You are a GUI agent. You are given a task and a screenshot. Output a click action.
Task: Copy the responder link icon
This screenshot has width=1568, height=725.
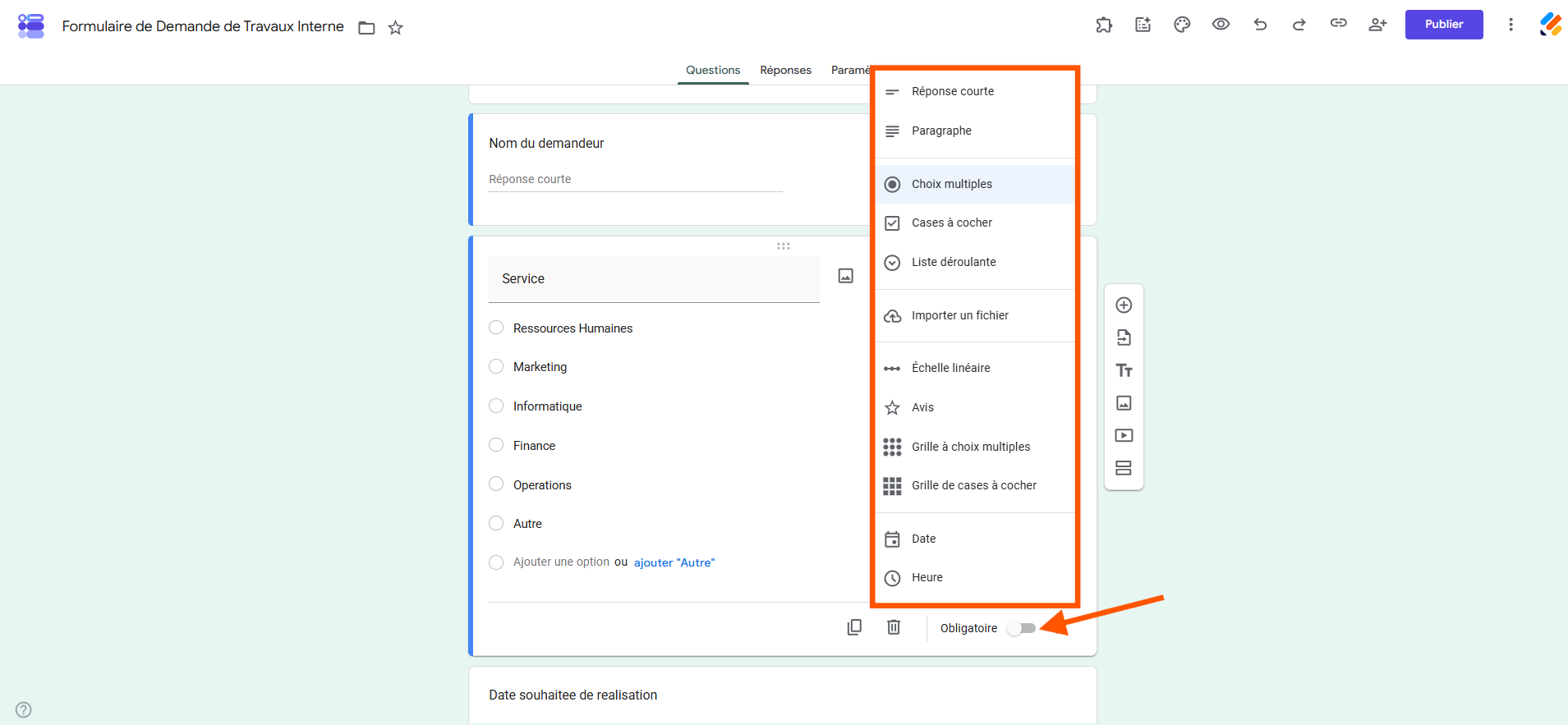pyautogui.click(x=1339, y=24)
